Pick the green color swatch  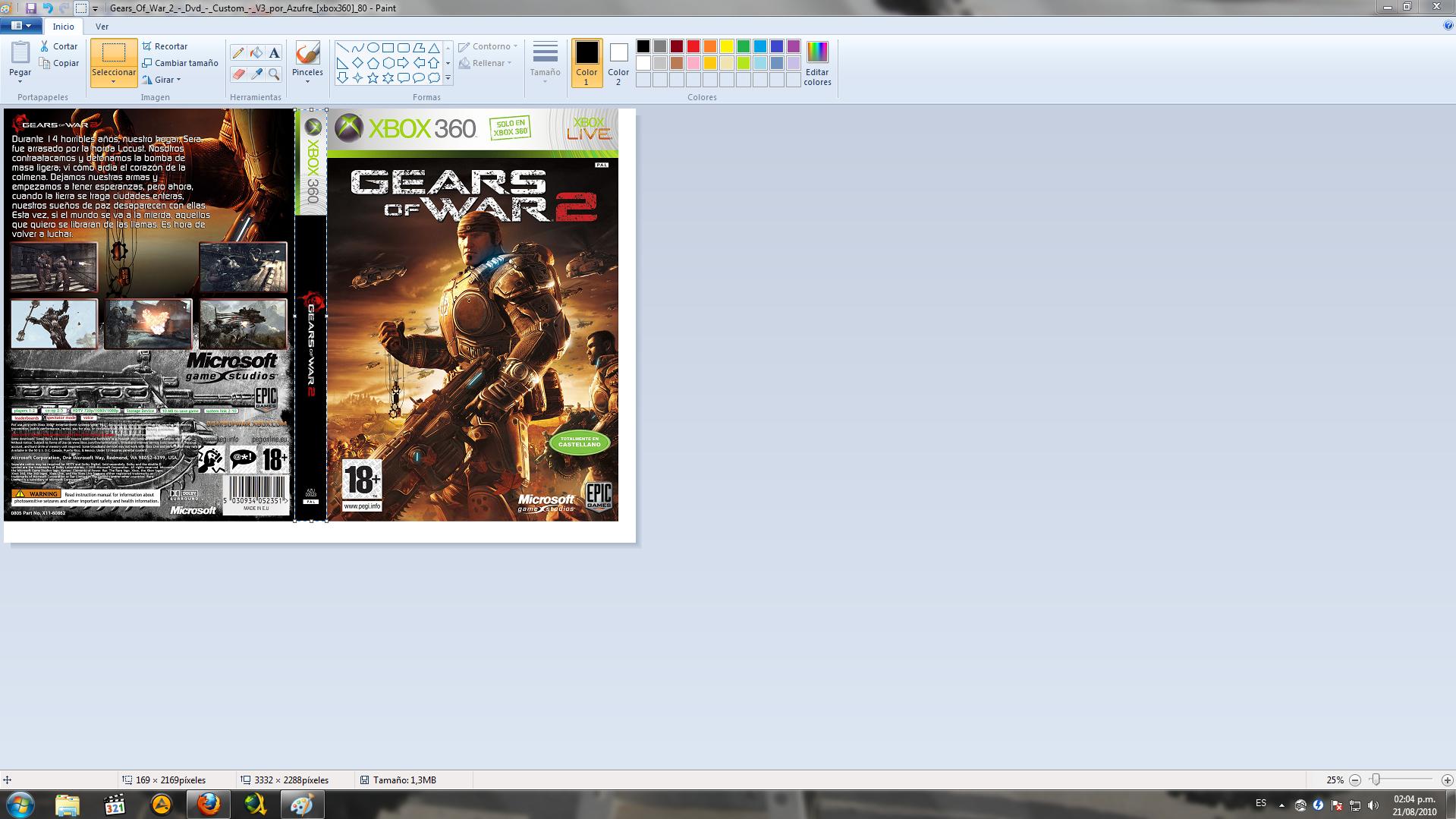pyautogui.click(x=744, y=47)
